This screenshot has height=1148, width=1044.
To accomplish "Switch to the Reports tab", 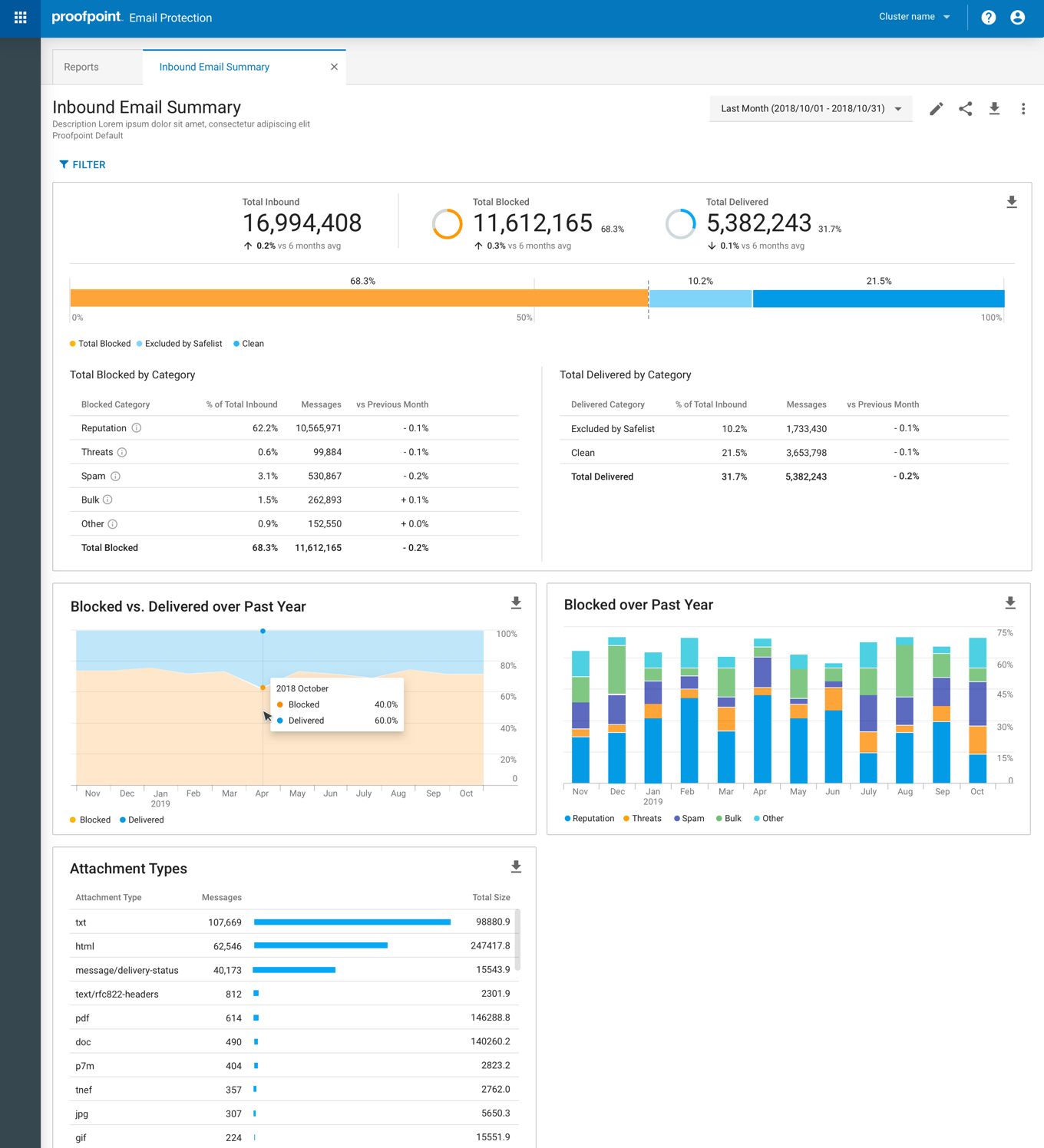I will click(81, 67).
